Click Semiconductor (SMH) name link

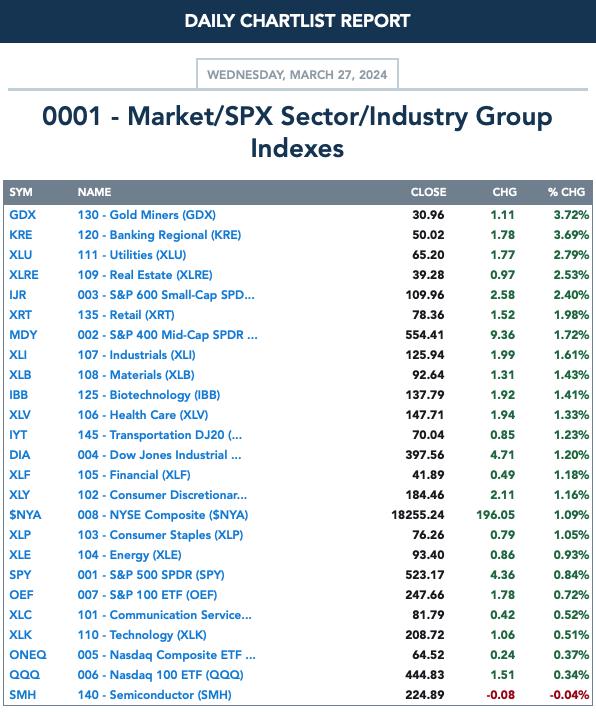[155, 694]
